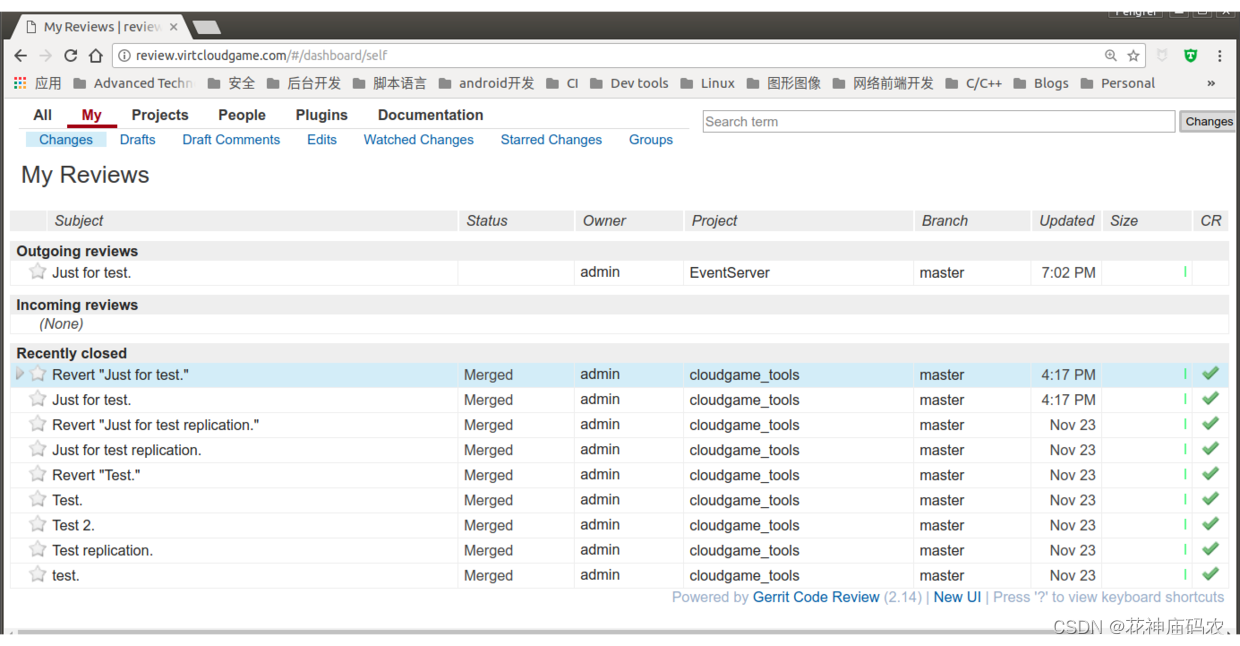The height and width of the screenshot is (646, 1240).
Task: Open a new browser tab
Action: [x=206, y=27]
